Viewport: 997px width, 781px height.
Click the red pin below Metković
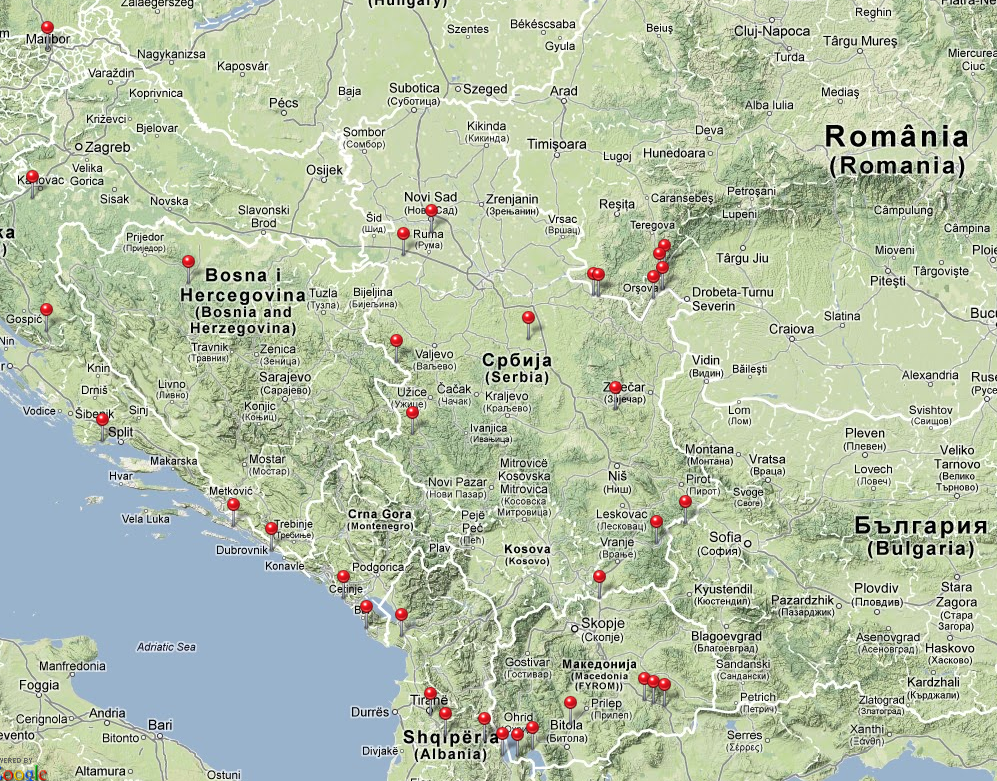point(233,506)
